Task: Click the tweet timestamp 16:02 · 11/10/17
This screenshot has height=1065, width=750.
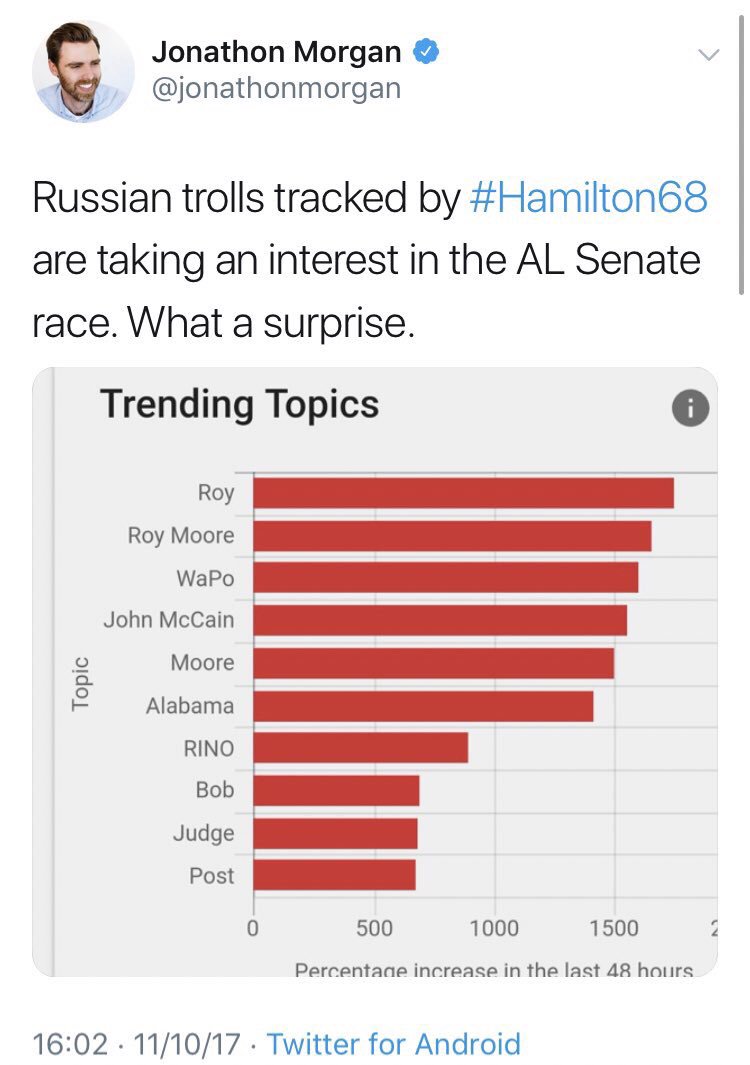Action: (x=136, y=1044)
